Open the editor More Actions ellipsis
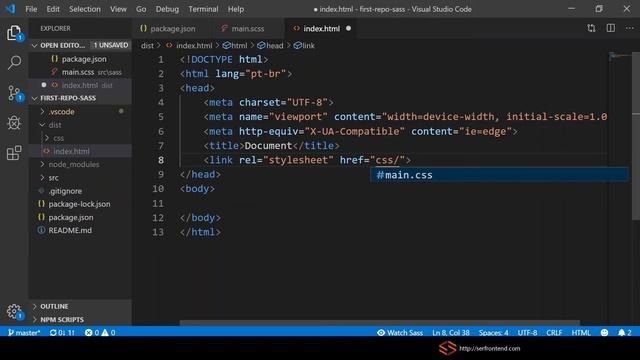The width and height of the screenshot is (640, 360). click(630, 28)
